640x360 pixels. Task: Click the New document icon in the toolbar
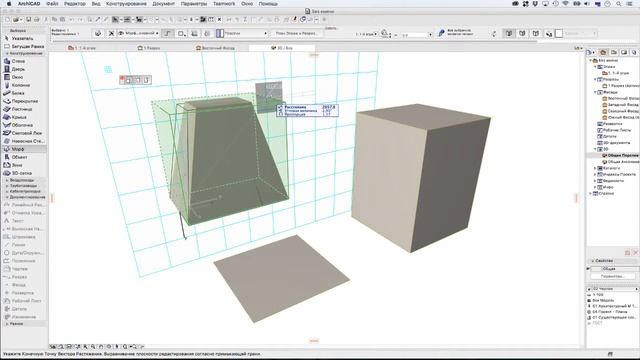(x=7, y=20)
